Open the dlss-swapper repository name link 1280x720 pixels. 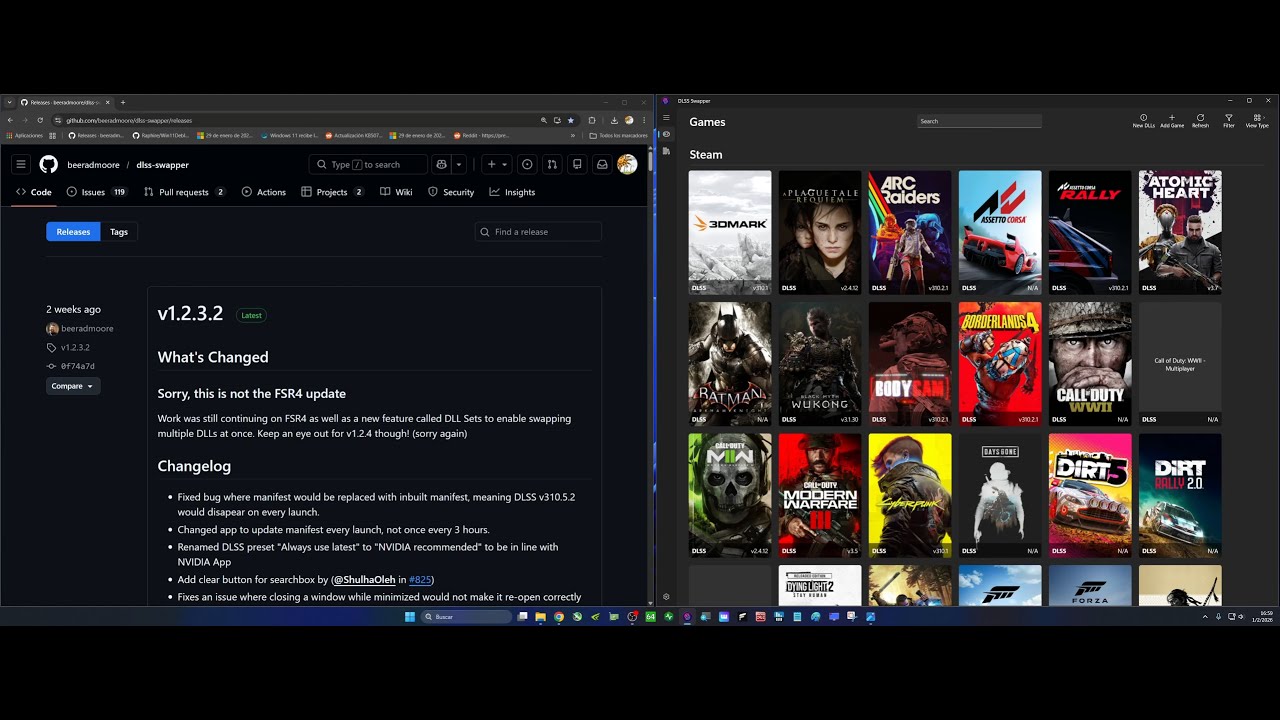click(163, 165)
